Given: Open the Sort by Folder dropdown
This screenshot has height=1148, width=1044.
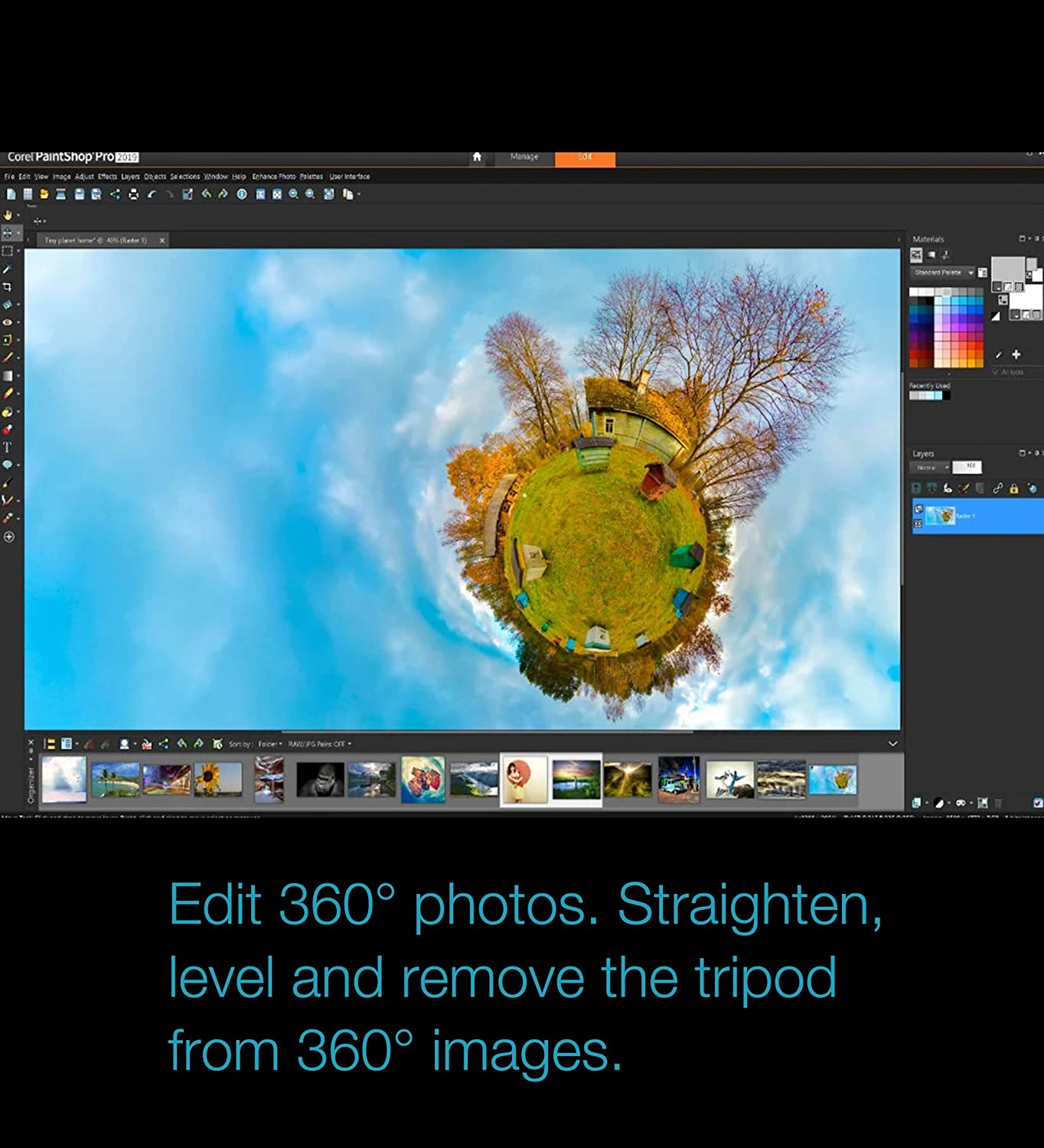Looking at the screenshot, I should 269,744.
